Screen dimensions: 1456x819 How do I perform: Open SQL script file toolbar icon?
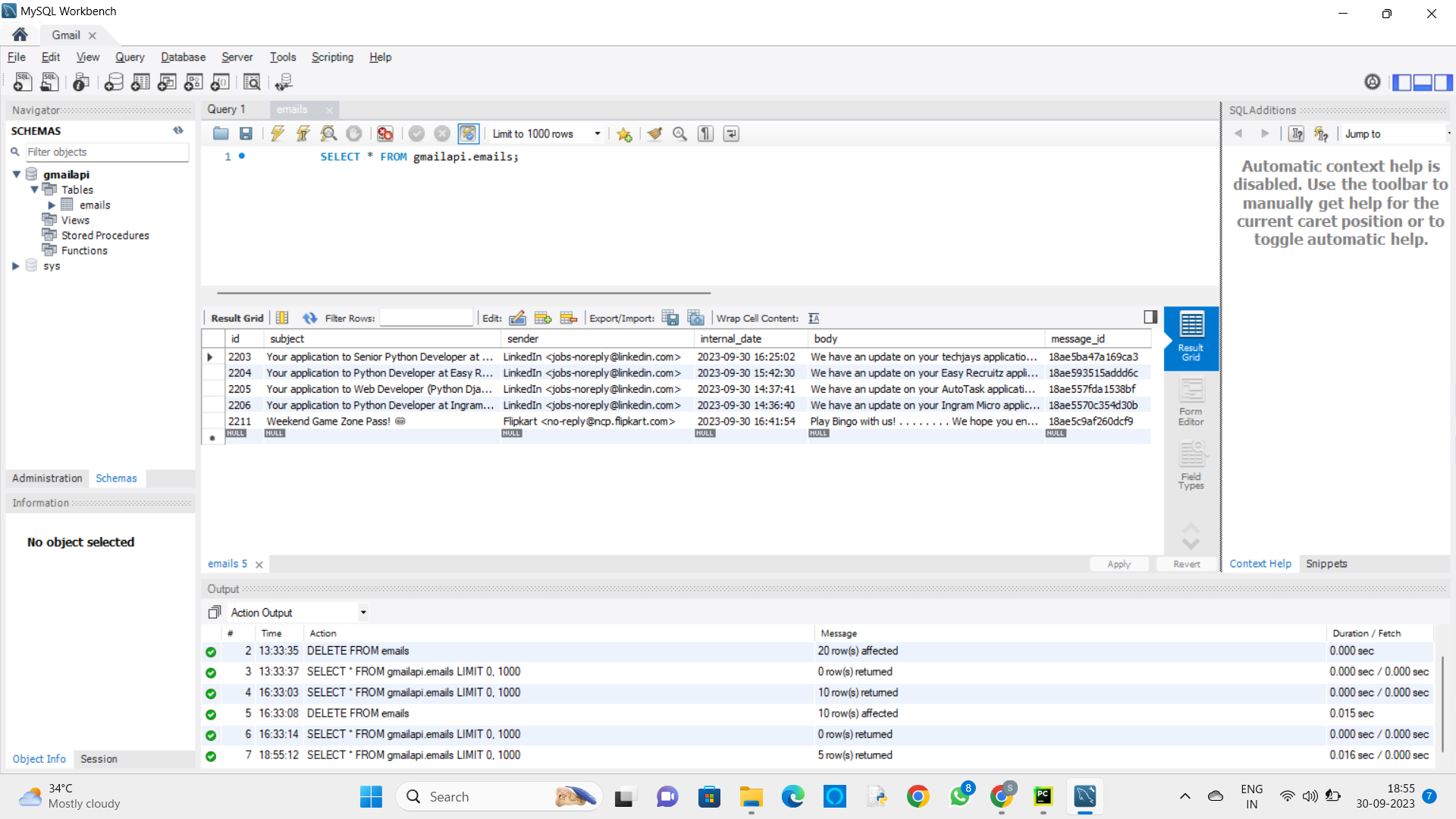(49, 82)
